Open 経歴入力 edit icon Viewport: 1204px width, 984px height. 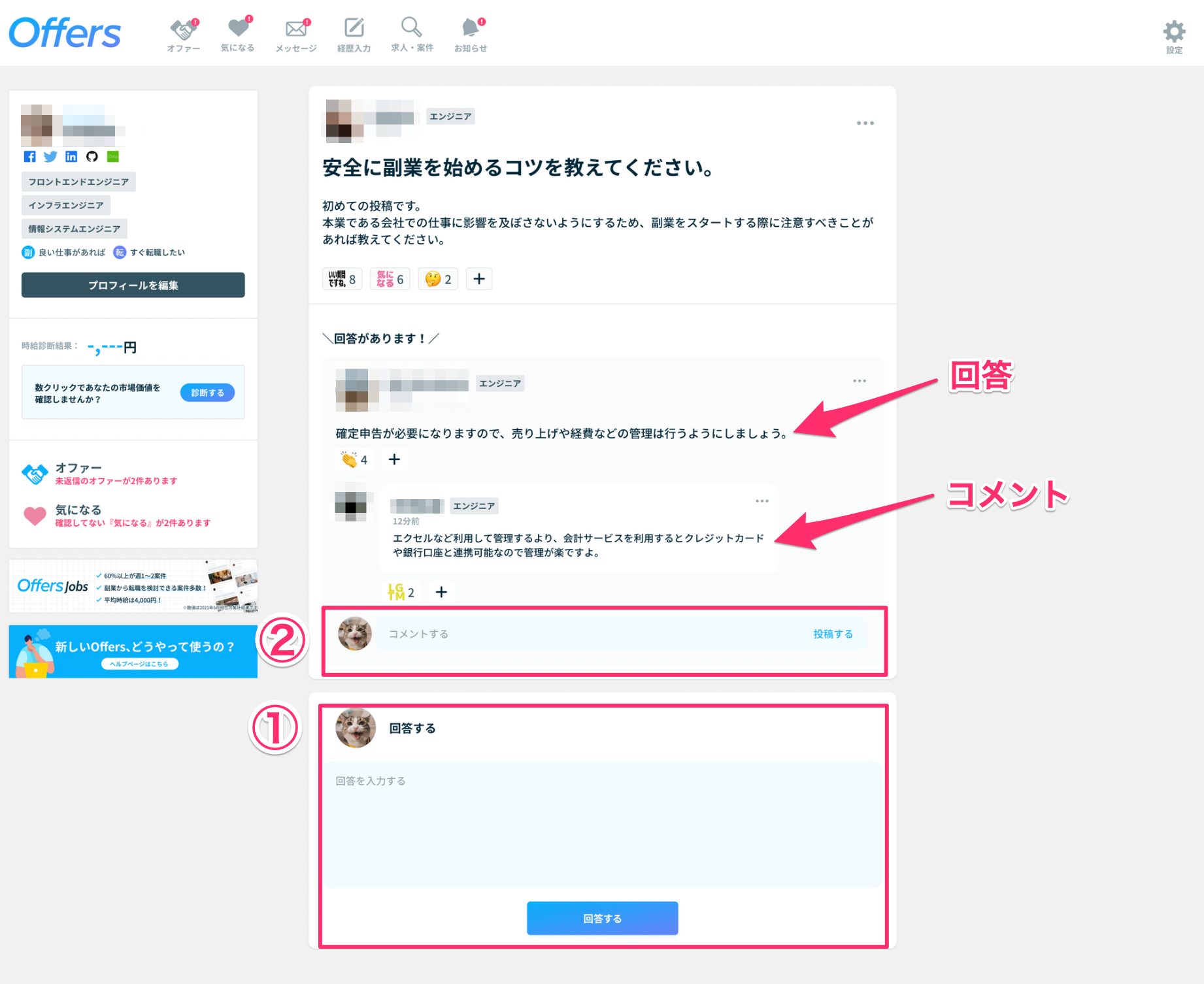point(354,35)
